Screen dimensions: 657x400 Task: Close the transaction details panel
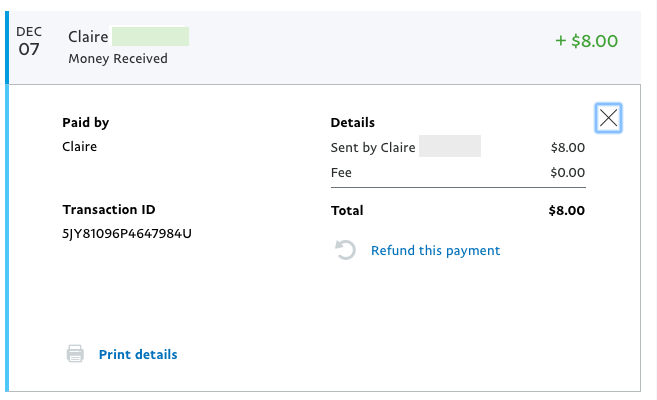pyautogui.click(x=608, y=118)
